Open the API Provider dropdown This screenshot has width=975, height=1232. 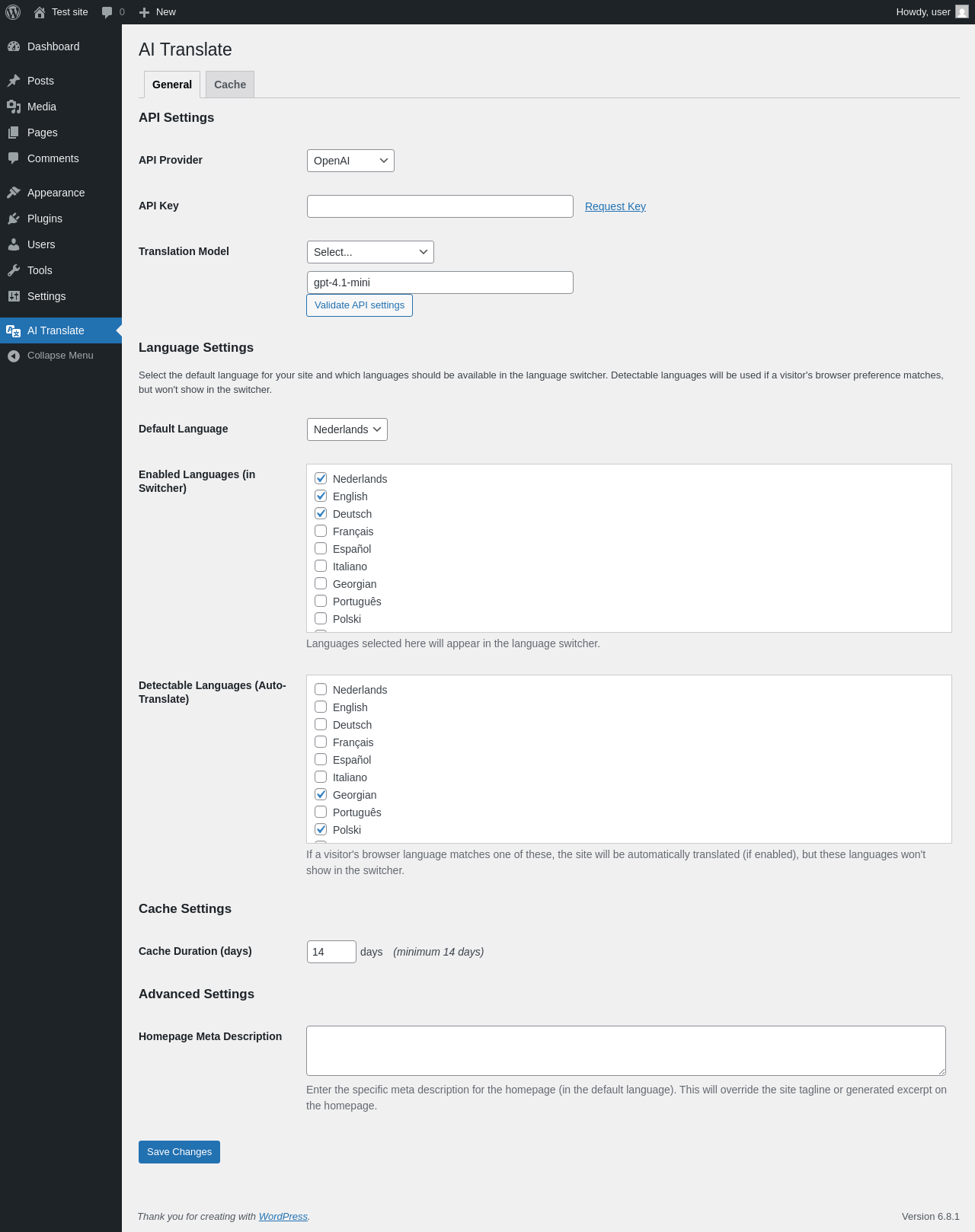tap(350, 161)
